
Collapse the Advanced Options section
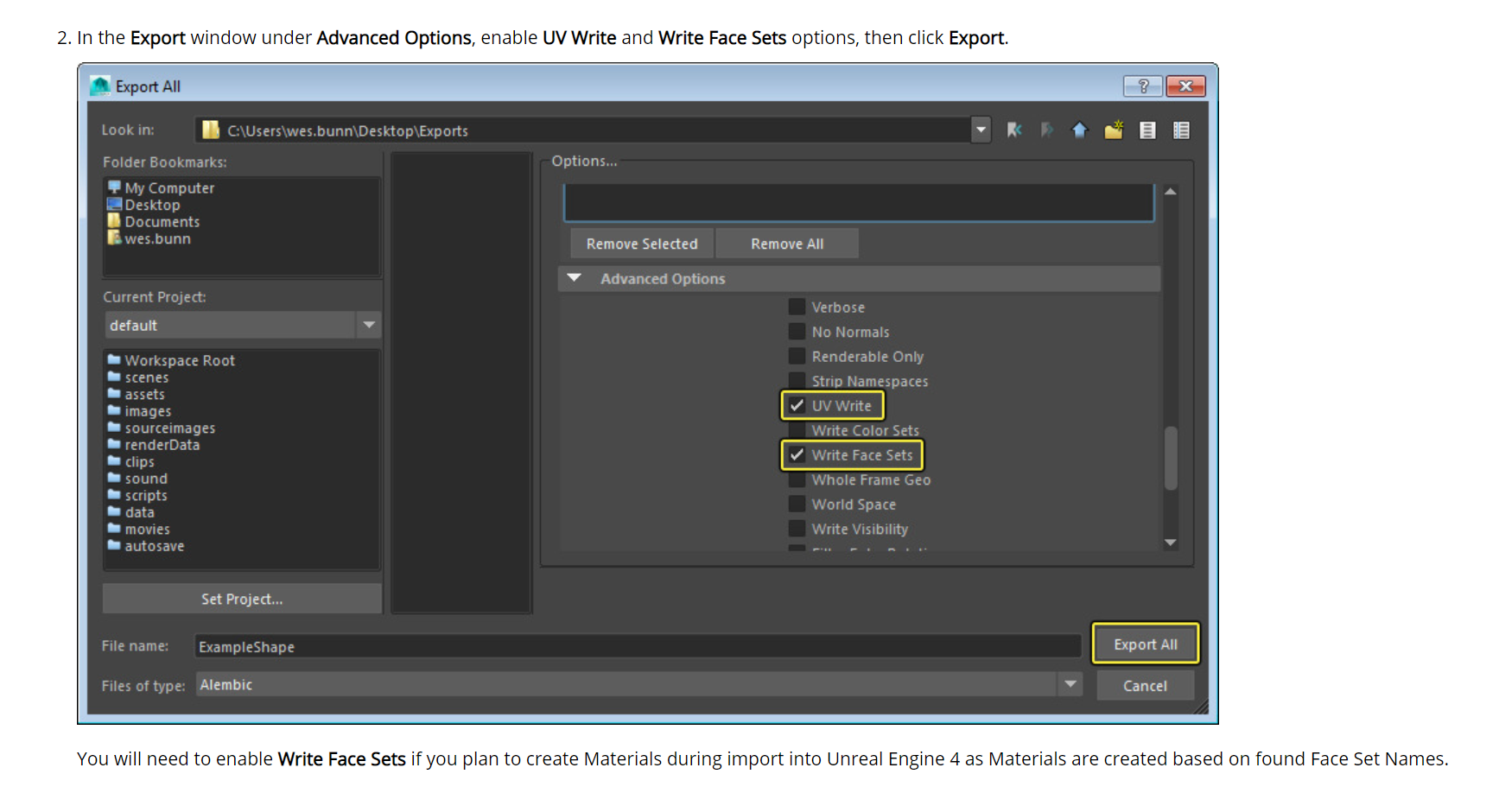(574, 278)
